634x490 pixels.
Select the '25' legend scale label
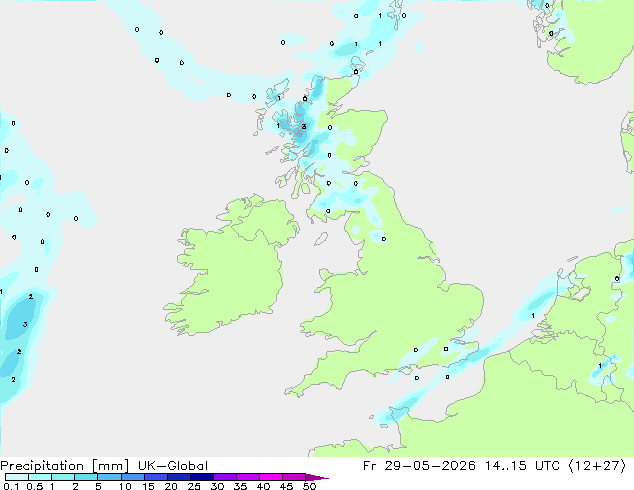coord(194,486)
